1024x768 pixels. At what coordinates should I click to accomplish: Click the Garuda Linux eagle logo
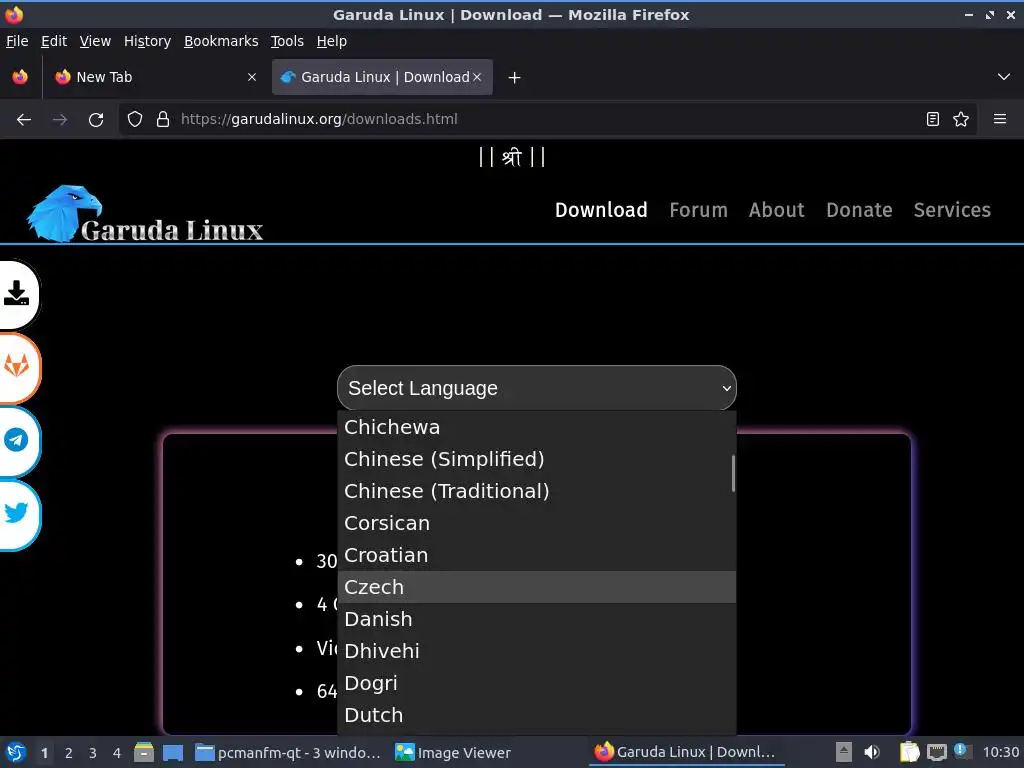click(145, 214)
